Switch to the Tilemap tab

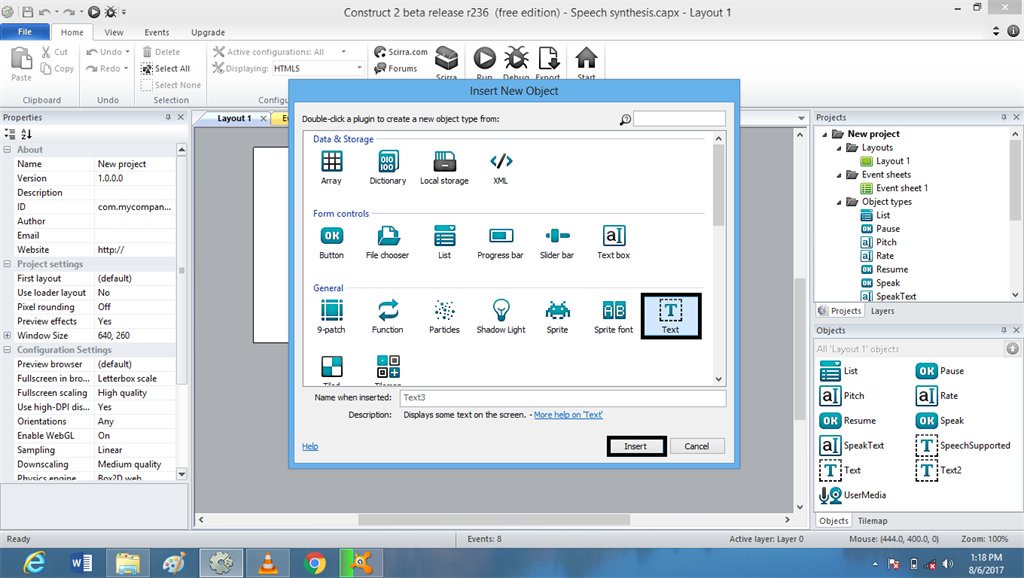tap(872, 521)
